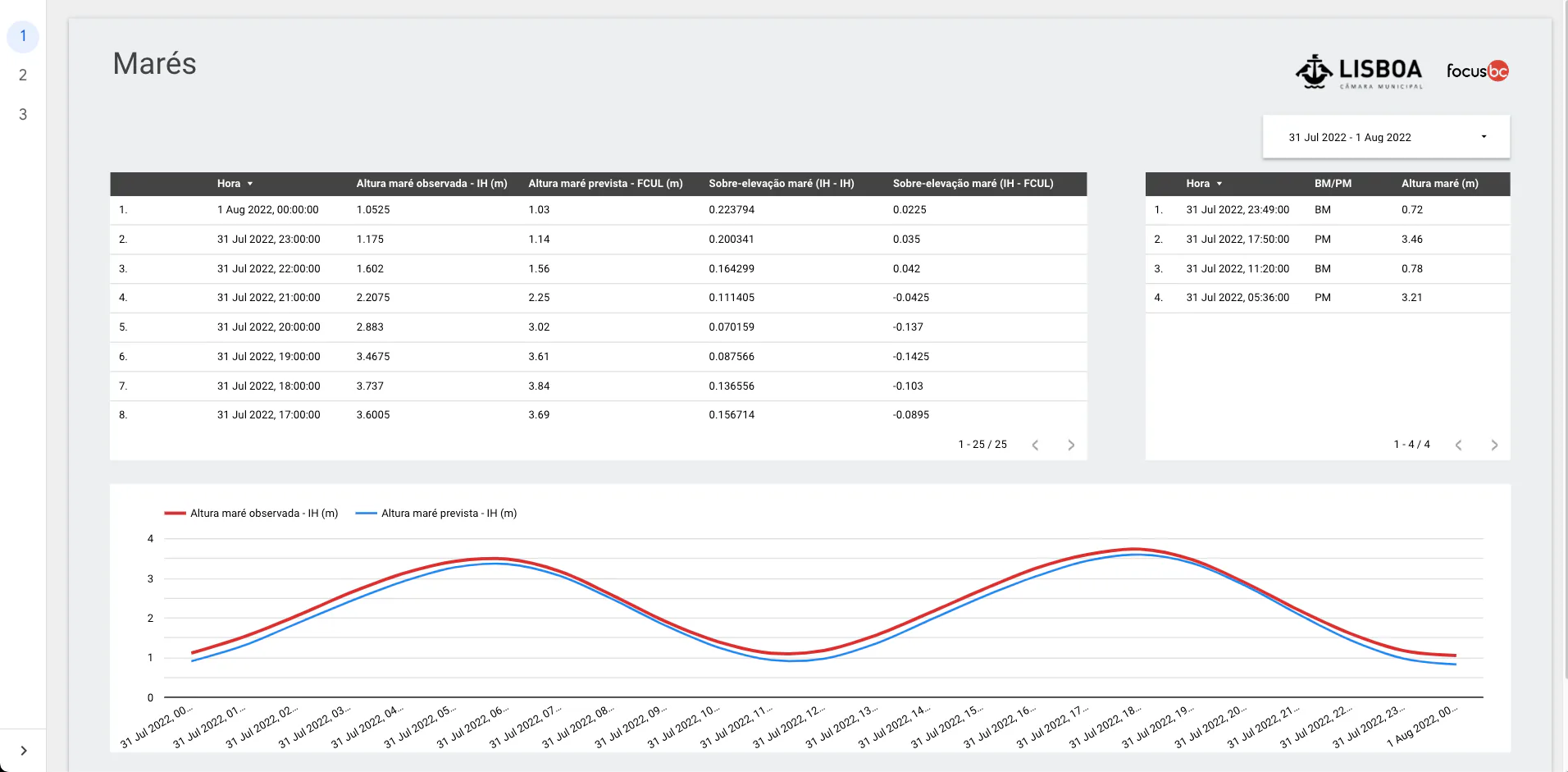The width and height of the screenshot is (1568, 772).
Task: Switch to report page 3
Action: click(22, 113)
